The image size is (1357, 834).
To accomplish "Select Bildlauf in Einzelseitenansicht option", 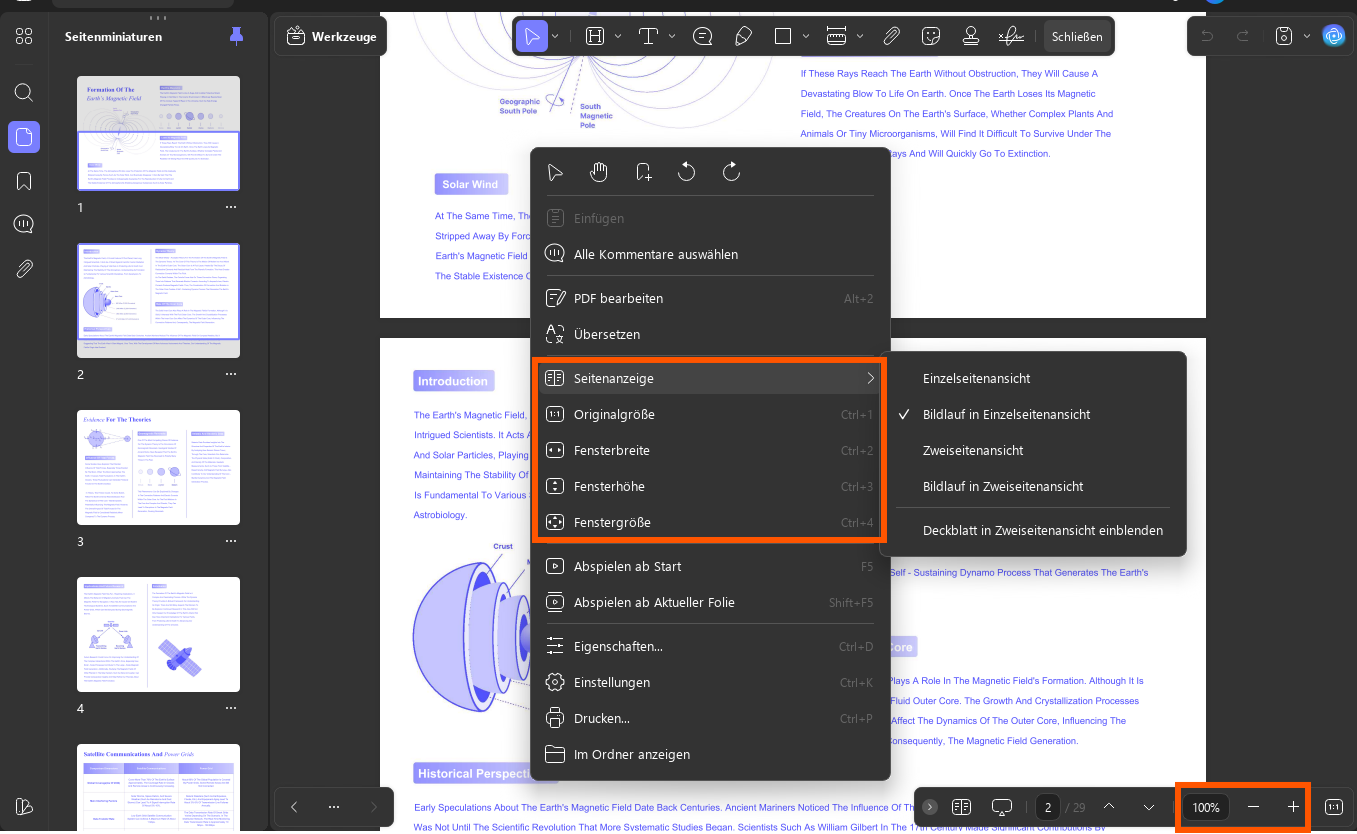I will [x=1006, y=414].
